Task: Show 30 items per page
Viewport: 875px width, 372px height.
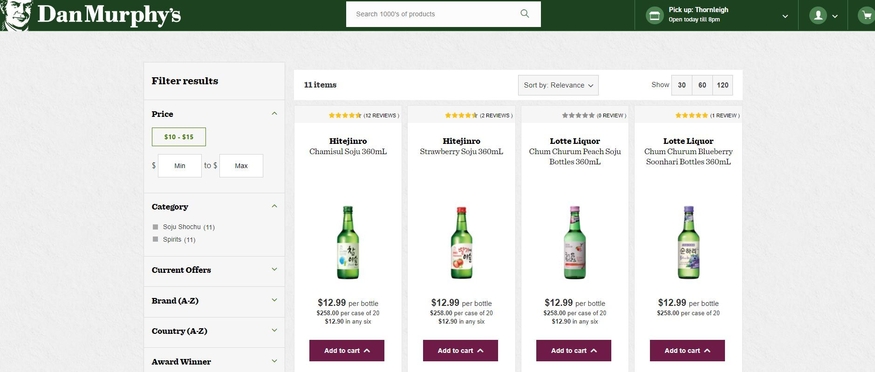Action: (681, 85)
